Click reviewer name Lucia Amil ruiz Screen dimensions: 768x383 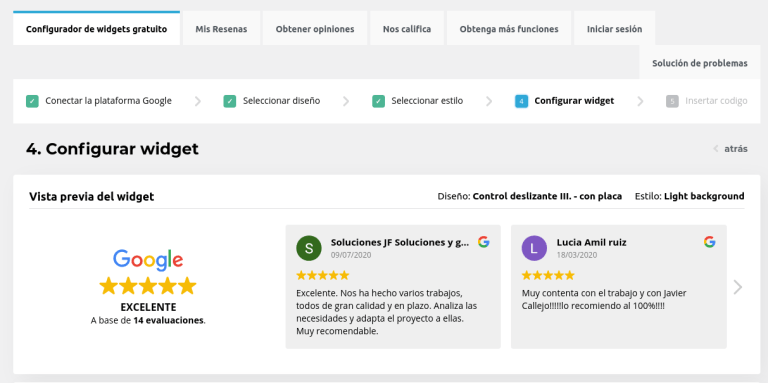(x=591, y=242)
